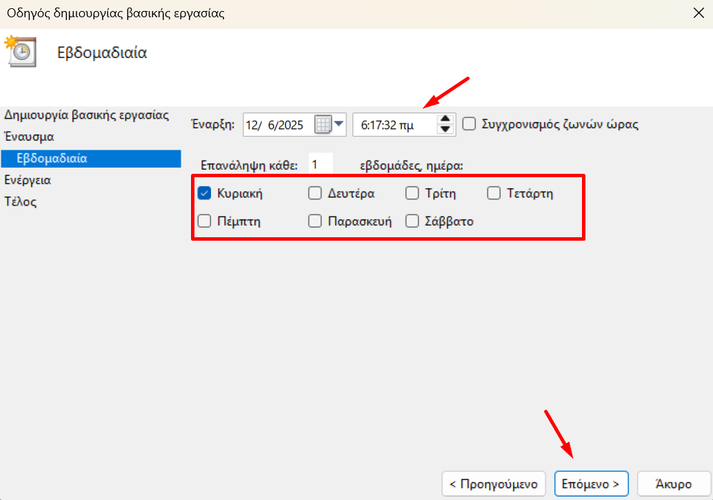Select the Πέμπτη checkbox
The image size is (713, 500).
click(x=204, y=221)
